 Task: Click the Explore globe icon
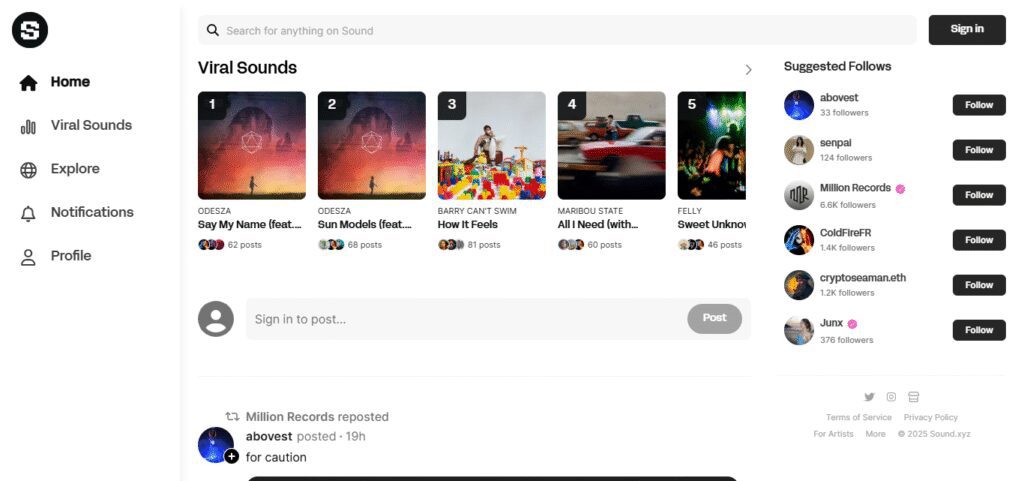pos(28,170)
